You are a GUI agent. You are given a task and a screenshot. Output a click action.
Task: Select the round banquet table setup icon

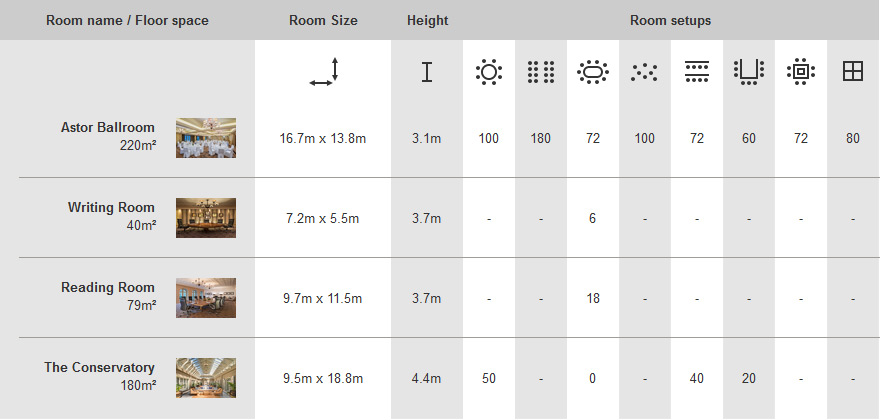(x=488, y=72)
